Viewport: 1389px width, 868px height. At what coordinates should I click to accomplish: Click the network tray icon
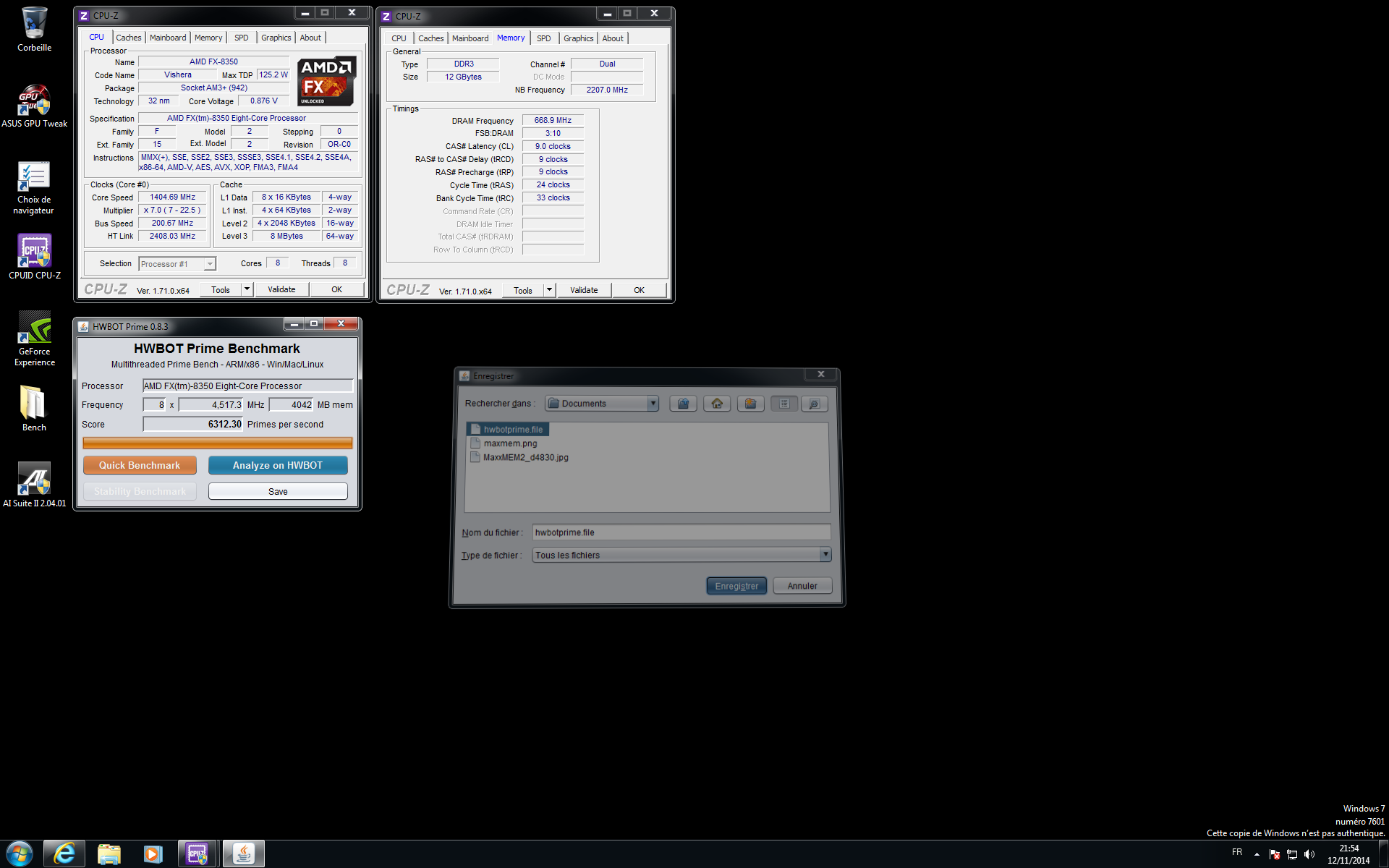click(x=1292, y=854)
